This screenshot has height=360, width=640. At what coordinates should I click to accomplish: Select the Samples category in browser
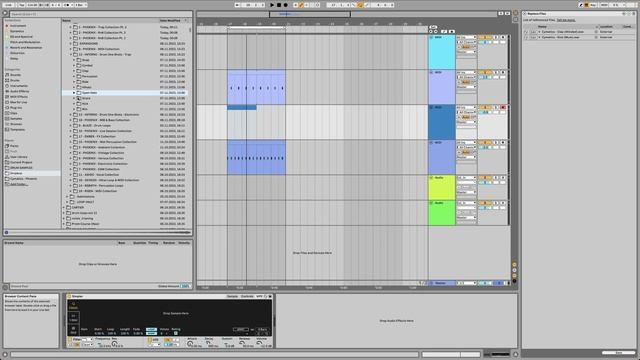tap(16, 119)
